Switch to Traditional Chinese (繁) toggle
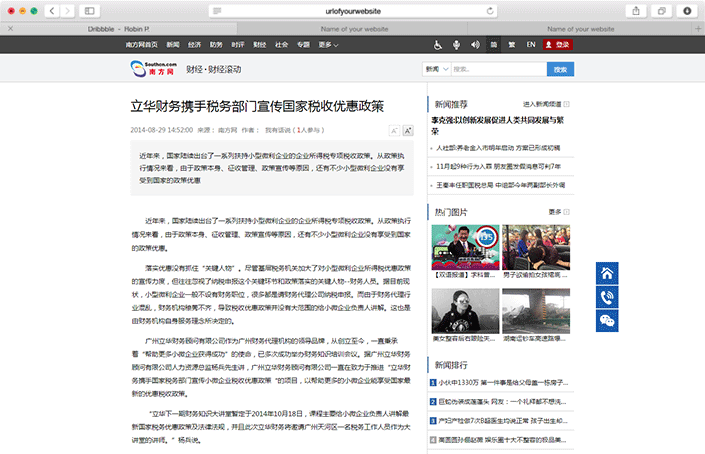Viewport: 705px width, 454px height. click(511, 45)
